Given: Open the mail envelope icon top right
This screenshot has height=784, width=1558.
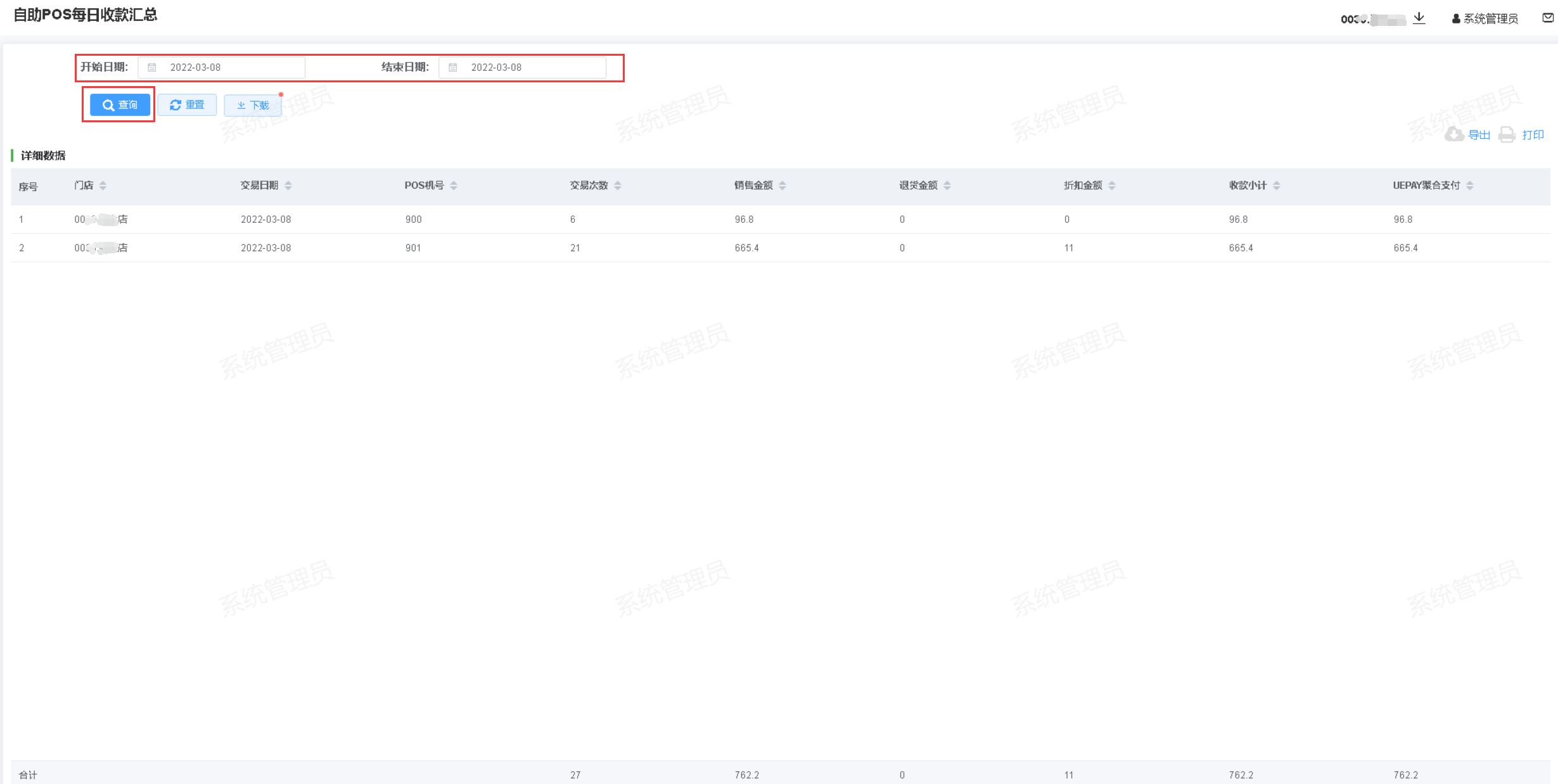Looking at the screenshot, I should point(1548,18).
